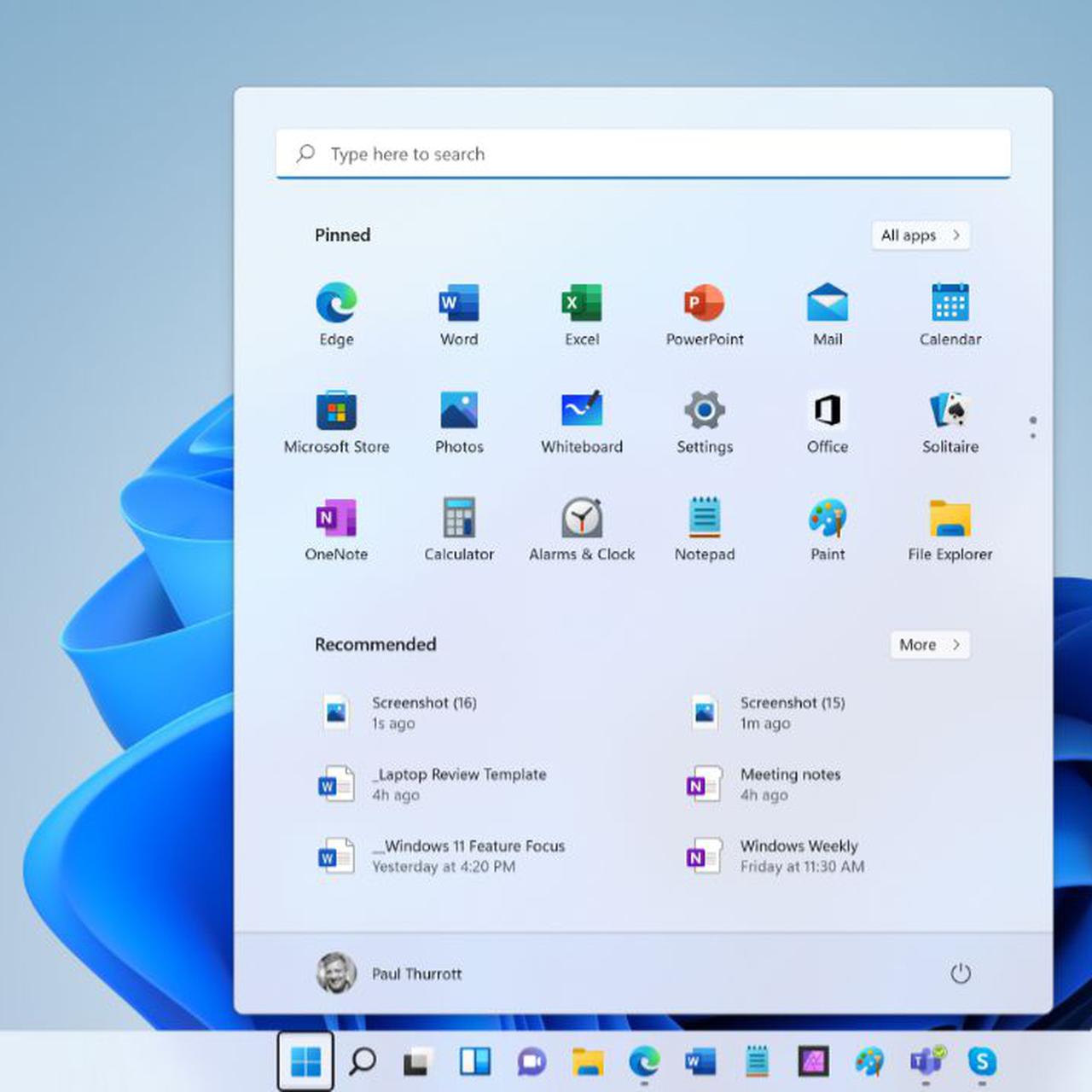Open File Explorer on the taskbar
Screen dimensions: 1092x1092
588,1061
